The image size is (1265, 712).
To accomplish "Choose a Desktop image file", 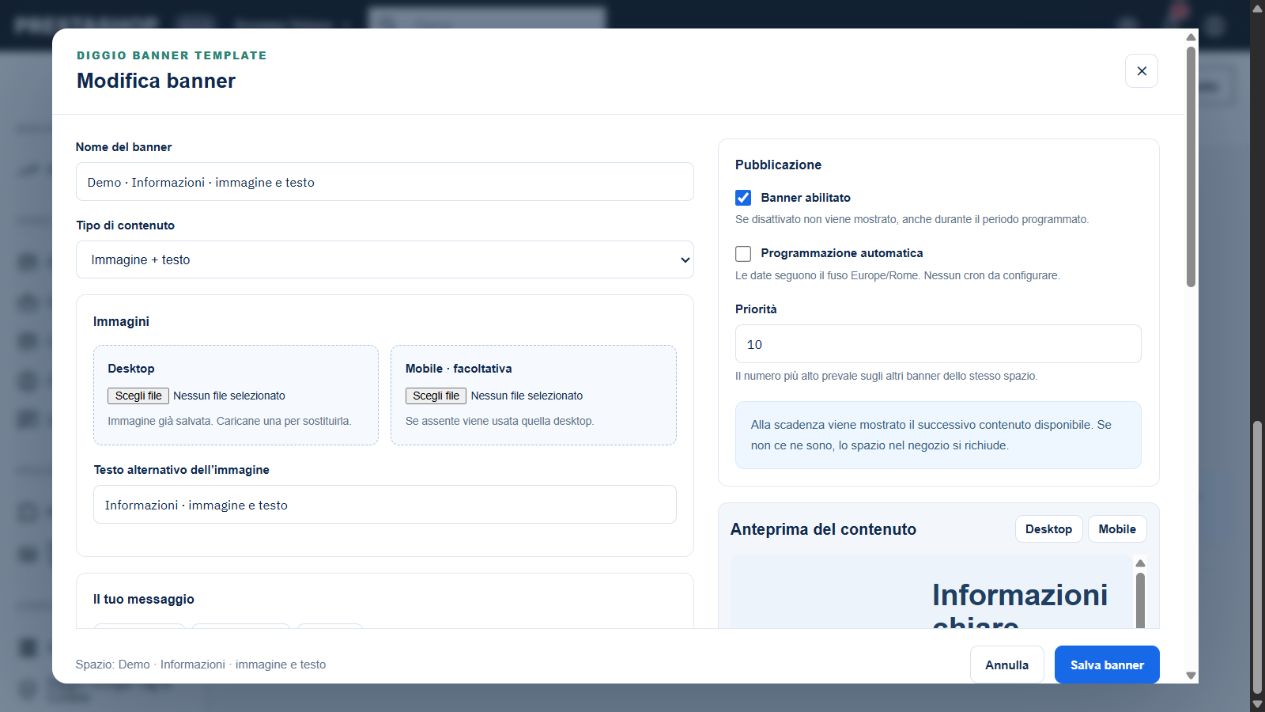I will 138,396.
